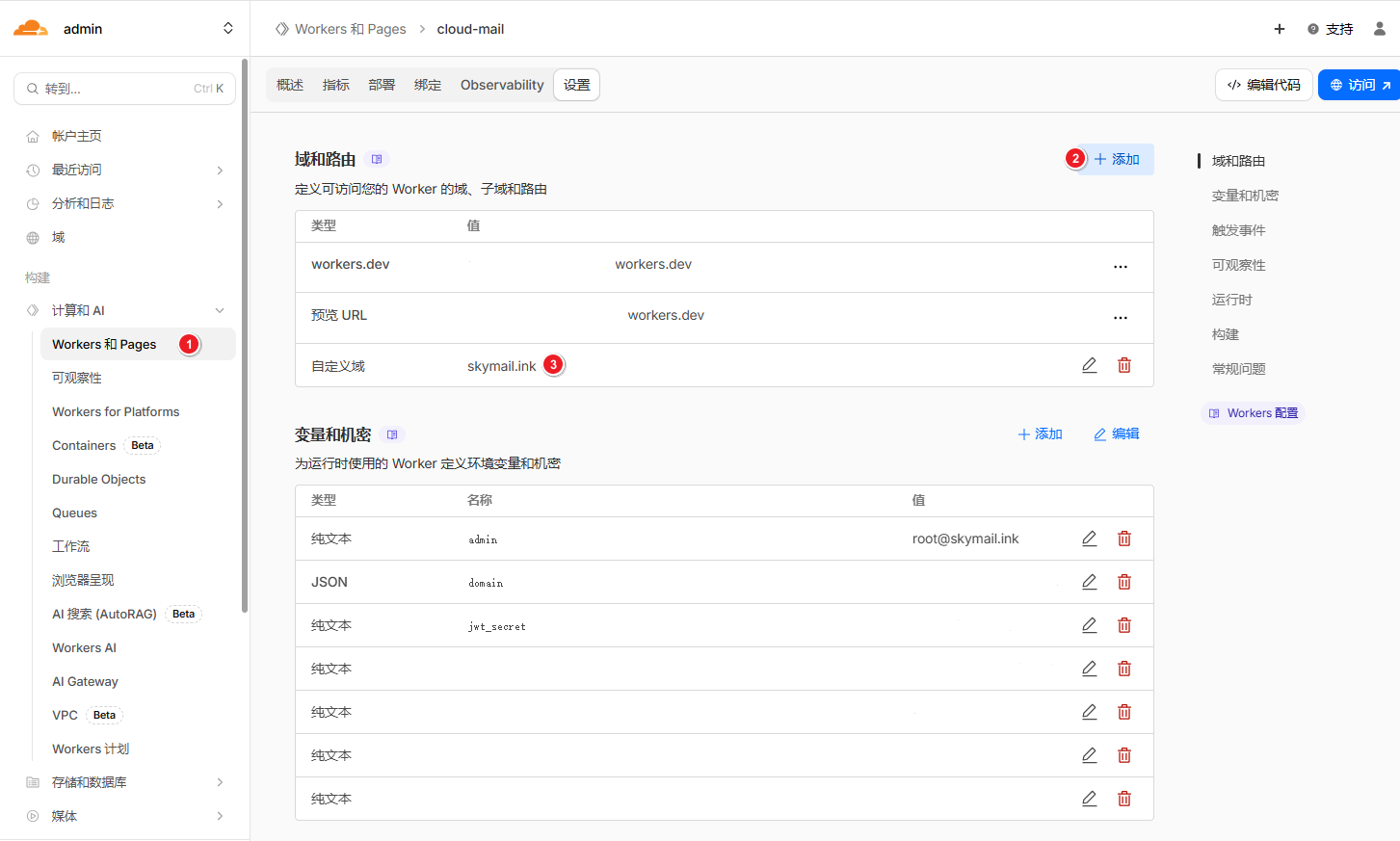Expand the Storage and Databases section
The height and width of the screenshot is (841, 1400).
click(x=220, y=782)
